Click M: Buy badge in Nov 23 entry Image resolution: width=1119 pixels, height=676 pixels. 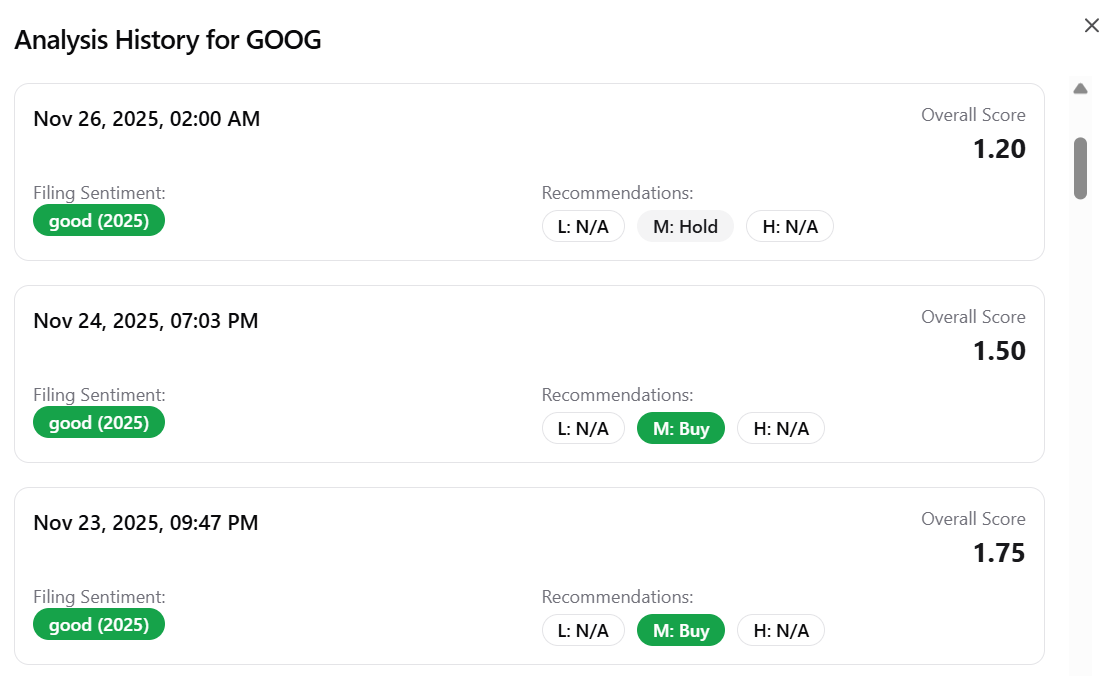(681, 631)
